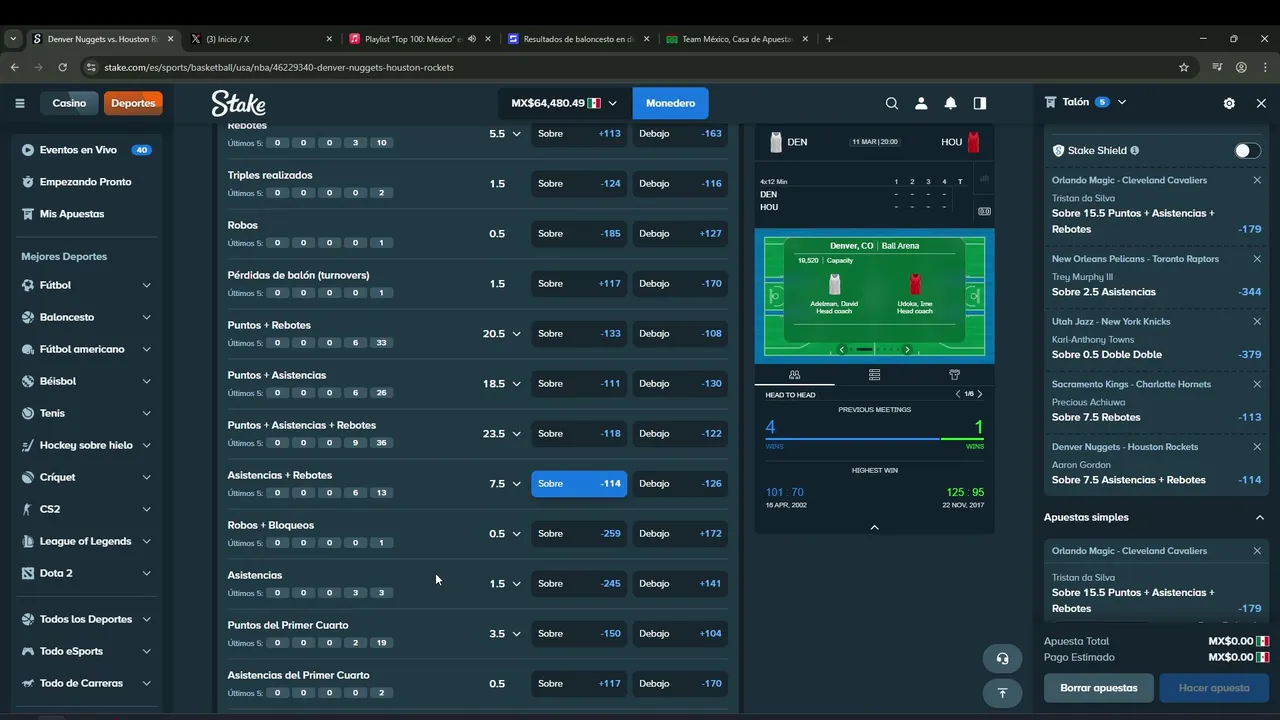Click Borrar apuestas
The image size is (1280, 720).
tap(1099, 688)
